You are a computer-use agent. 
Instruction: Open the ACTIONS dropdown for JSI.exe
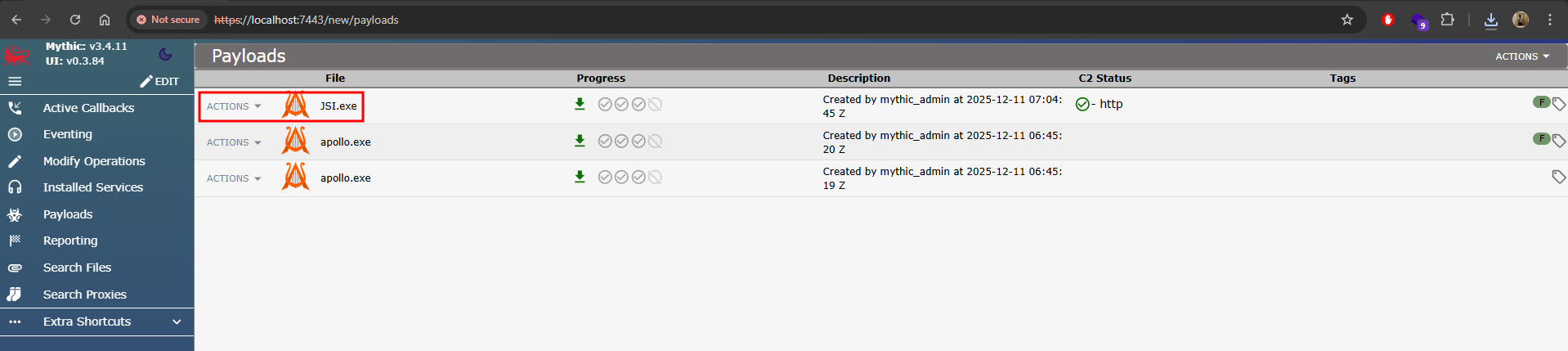233,106
